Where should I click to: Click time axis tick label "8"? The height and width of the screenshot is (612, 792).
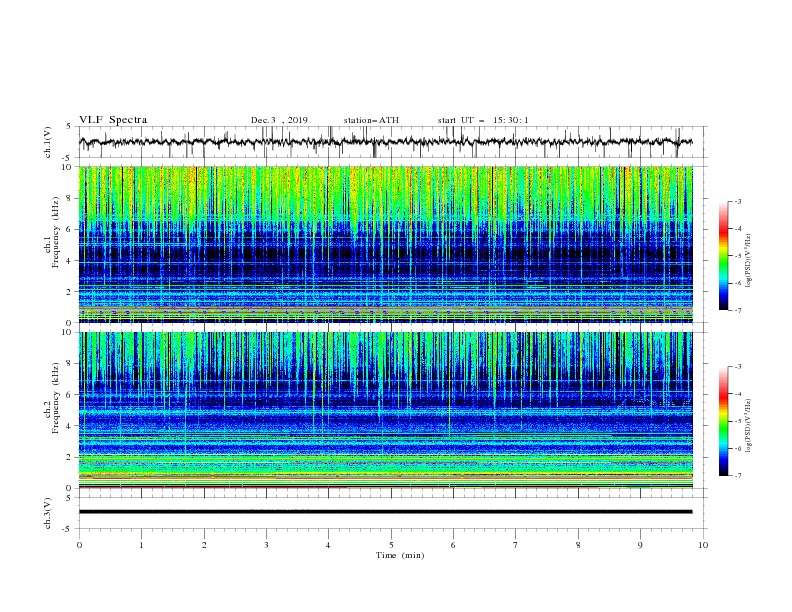click(578, 545)
